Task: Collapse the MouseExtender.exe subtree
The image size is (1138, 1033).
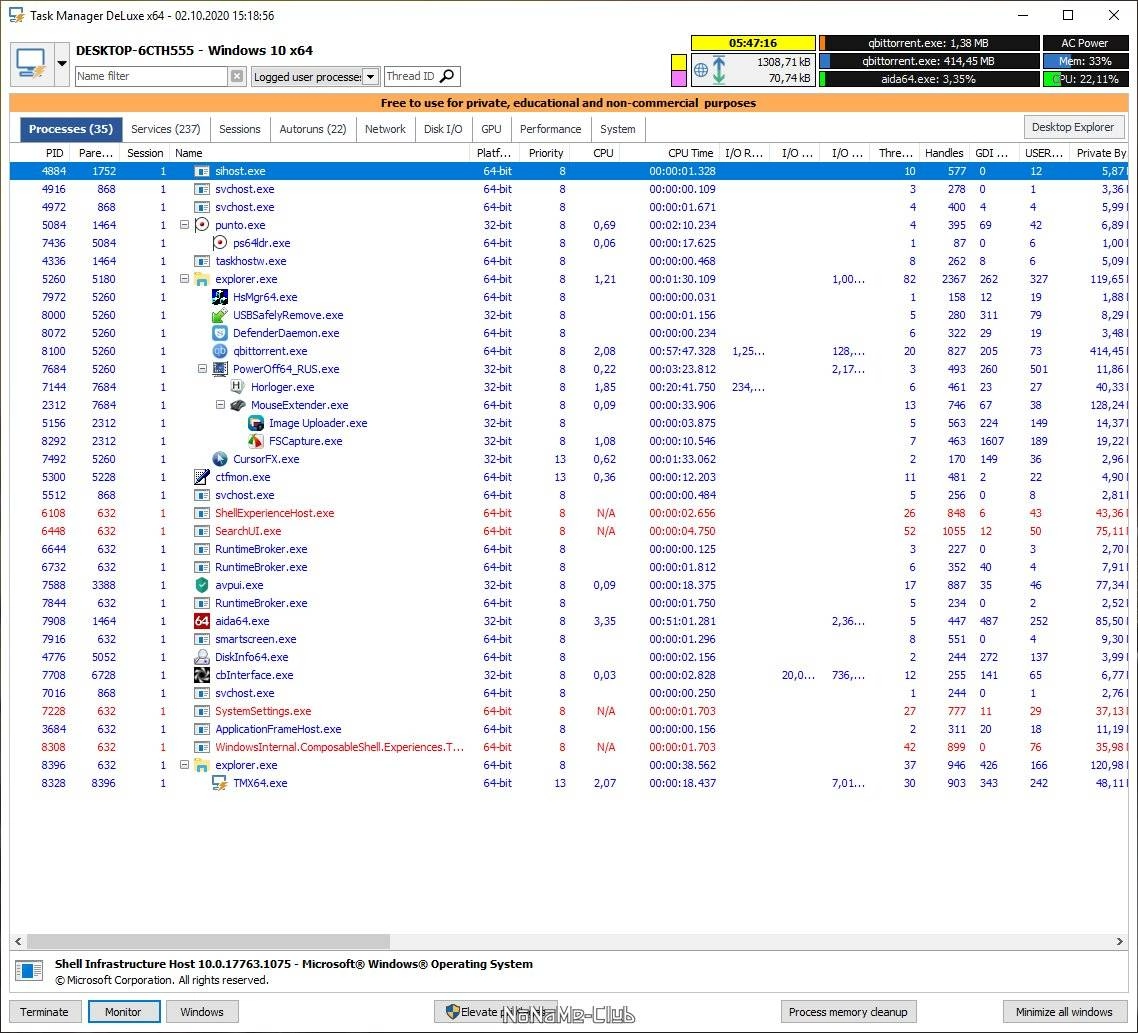Action: (x=220, y=405)
